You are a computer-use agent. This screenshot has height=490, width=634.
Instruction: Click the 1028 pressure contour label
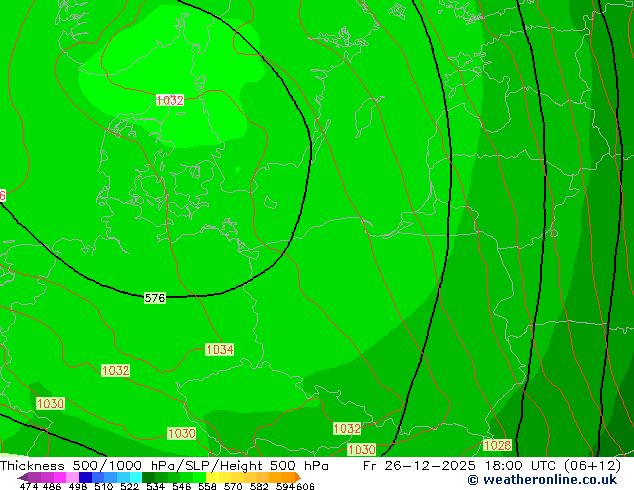(x=498, y=446)
